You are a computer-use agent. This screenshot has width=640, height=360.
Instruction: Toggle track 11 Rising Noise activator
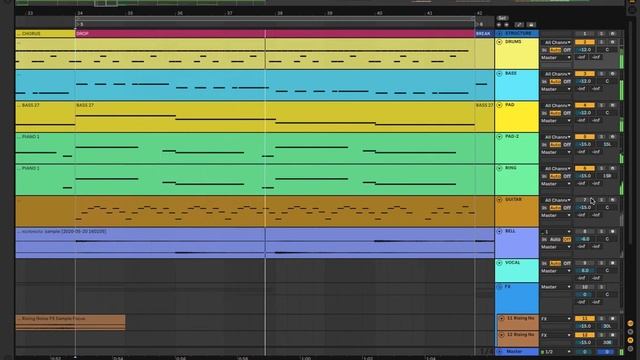584,318
